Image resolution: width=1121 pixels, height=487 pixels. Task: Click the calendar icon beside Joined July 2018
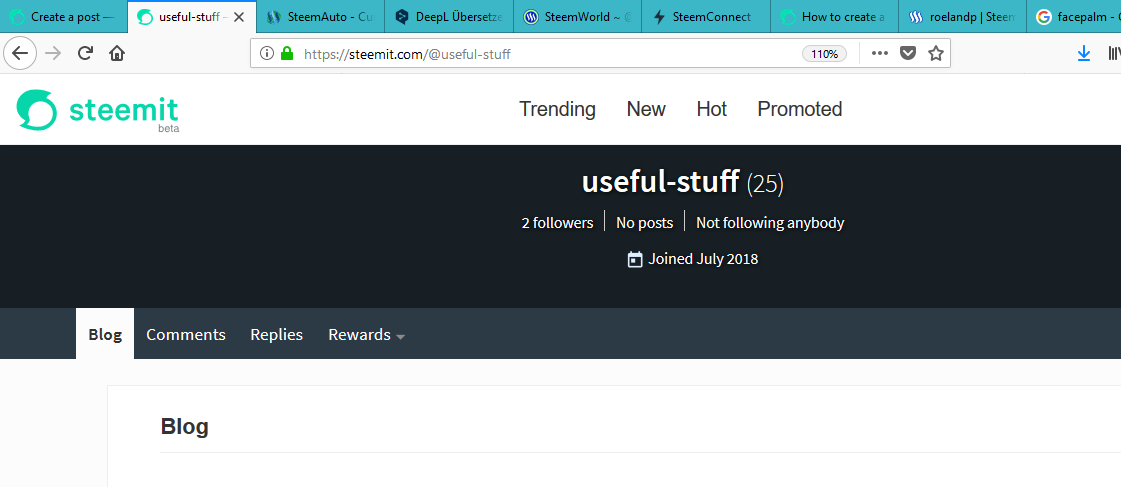(635, 260)
